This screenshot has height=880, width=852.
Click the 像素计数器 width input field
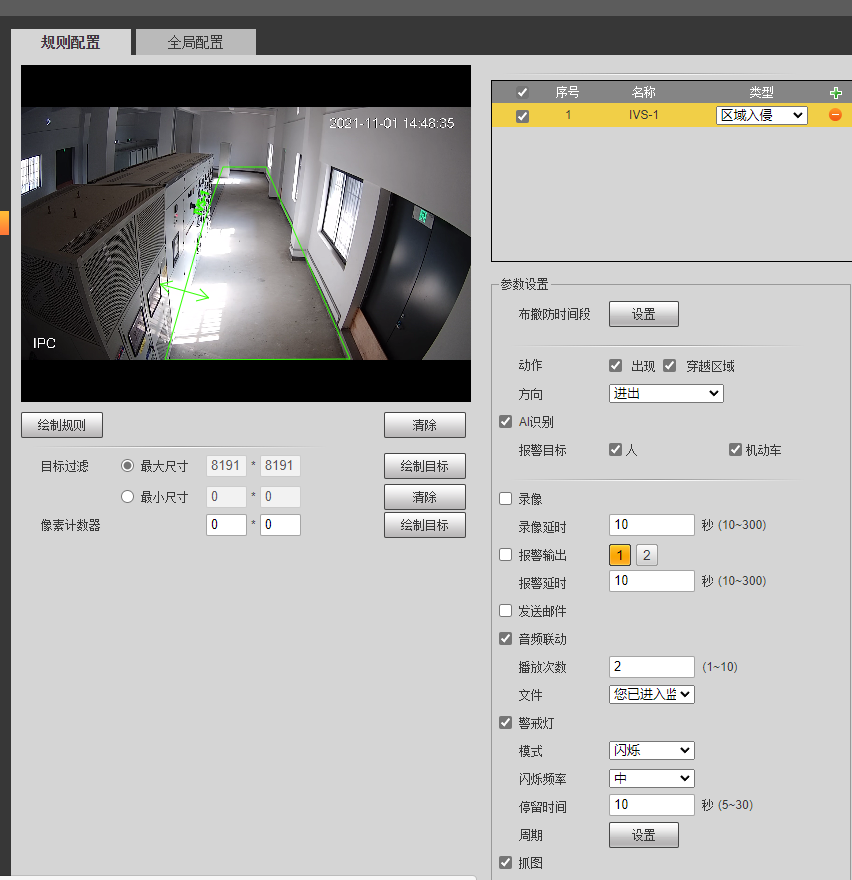(226, 525)
